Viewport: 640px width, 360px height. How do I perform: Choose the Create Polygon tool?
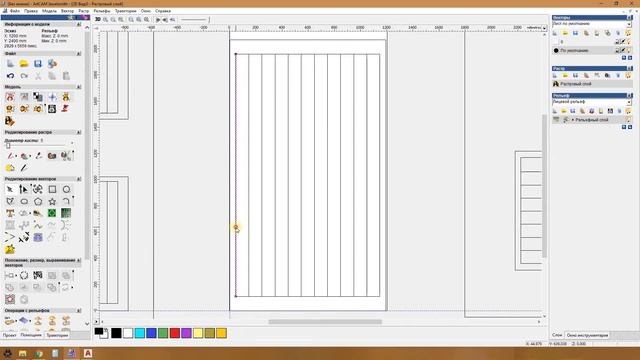38,201
